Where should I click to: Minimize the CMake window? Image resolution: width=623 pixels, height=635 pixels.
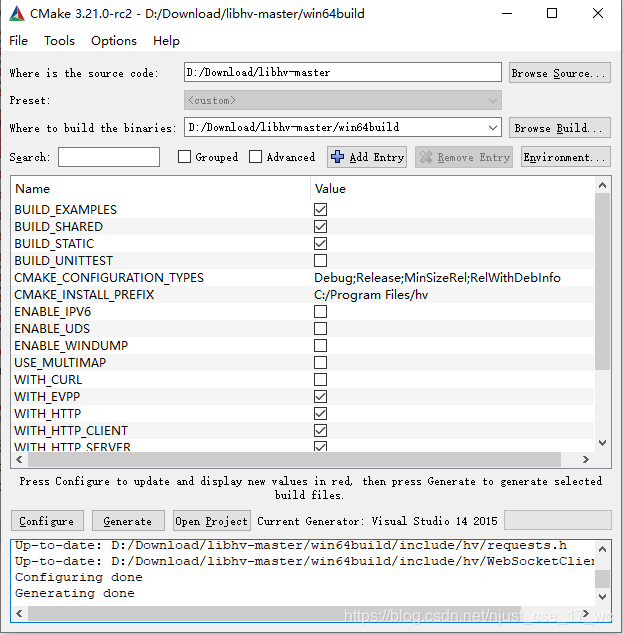[x=507, y=13]
